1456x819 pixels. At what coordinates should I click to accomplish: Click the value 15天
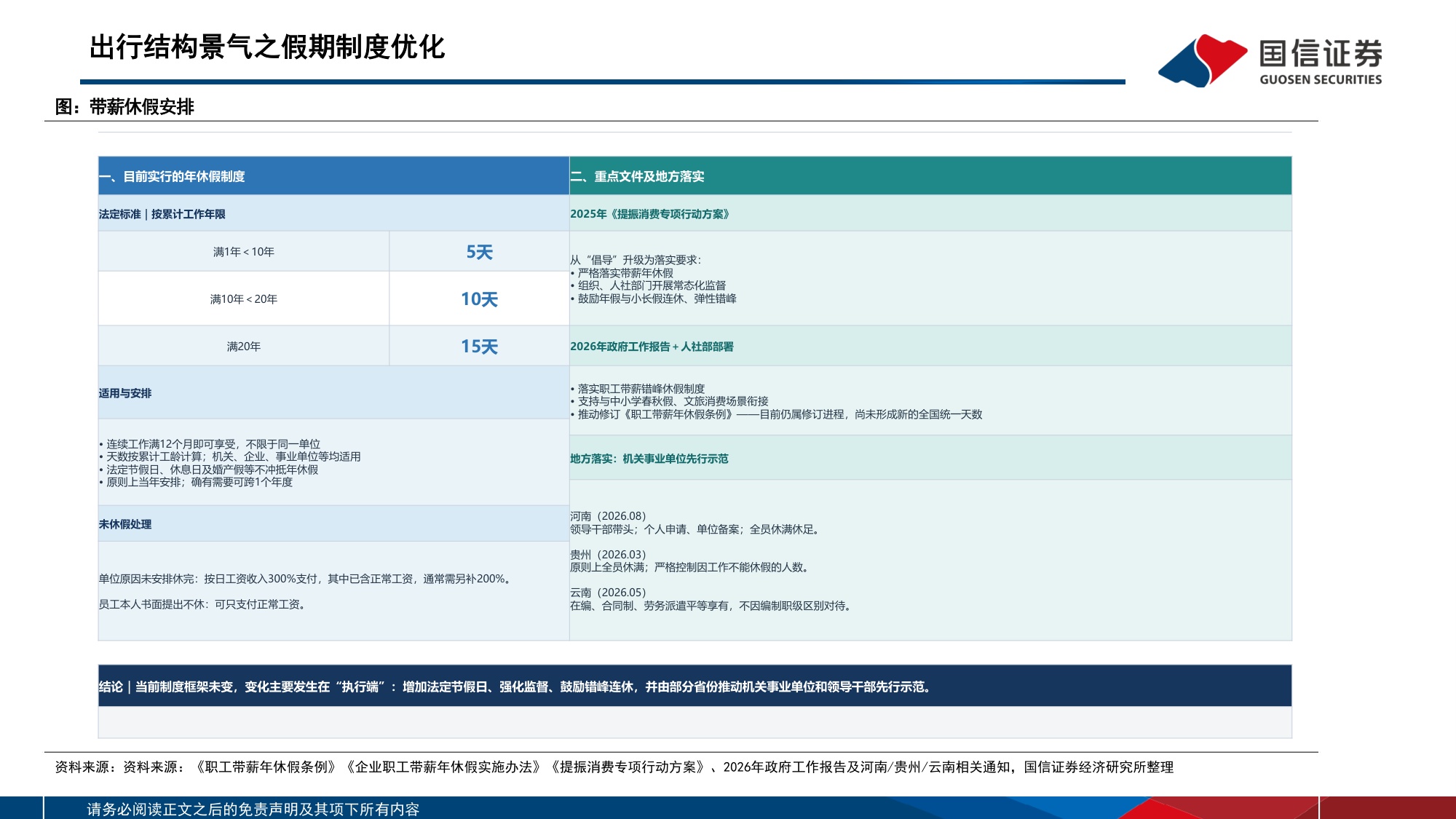[x=479, y=346]
